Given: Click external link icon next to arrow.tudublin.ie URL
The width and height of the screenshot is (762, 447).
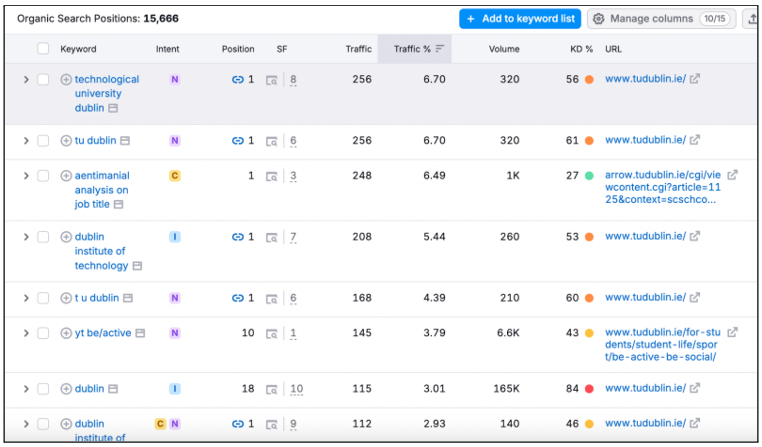Looking at the screenshot, I should (732, 175).
